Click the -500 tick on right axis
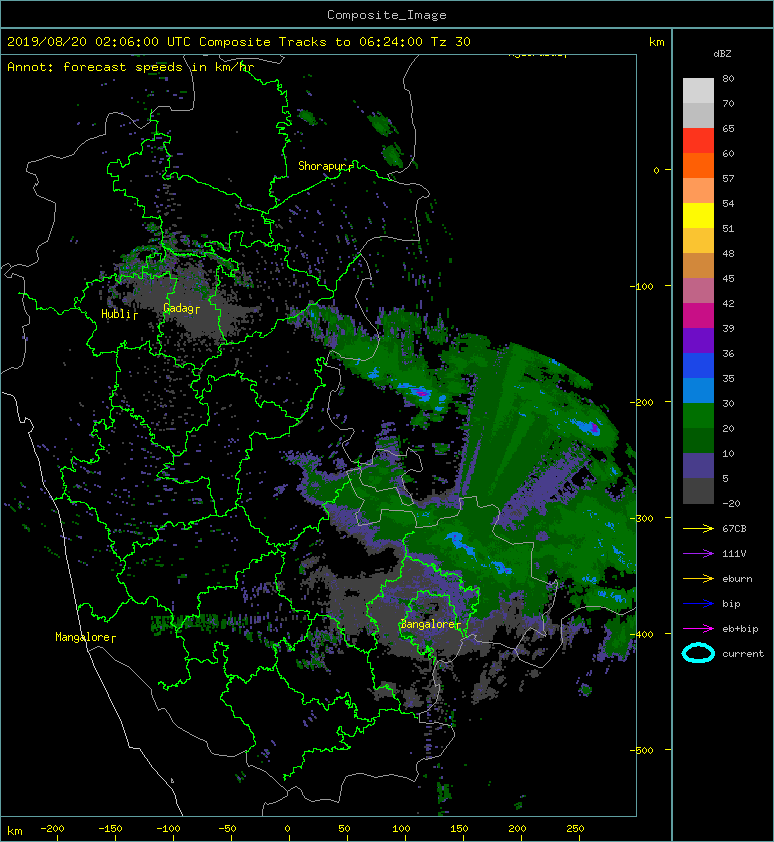This screenshot has width=774, height=842. click(x=641, y=750)
